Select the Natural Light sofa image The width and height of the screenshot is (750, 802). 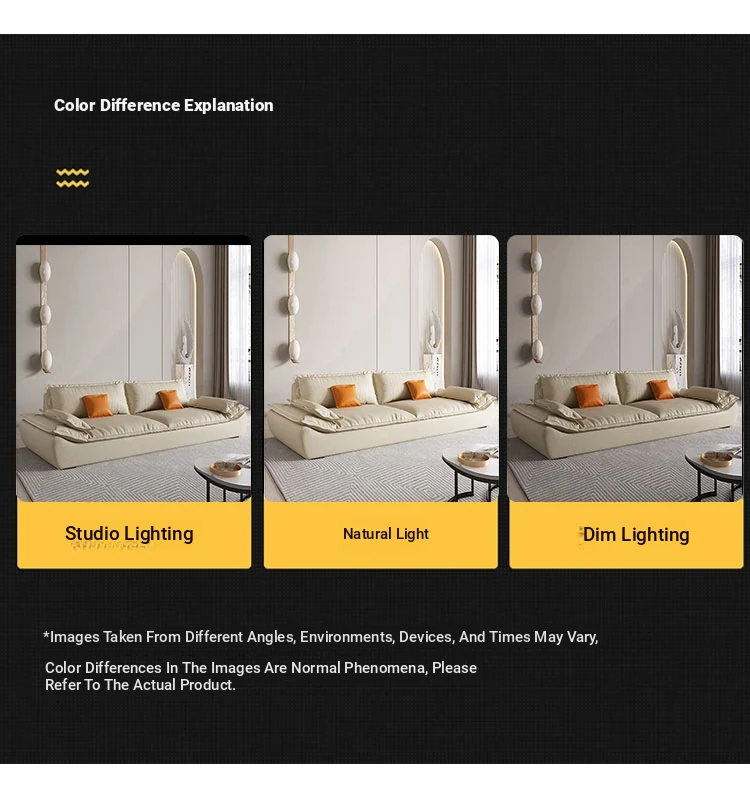point(381,368)
